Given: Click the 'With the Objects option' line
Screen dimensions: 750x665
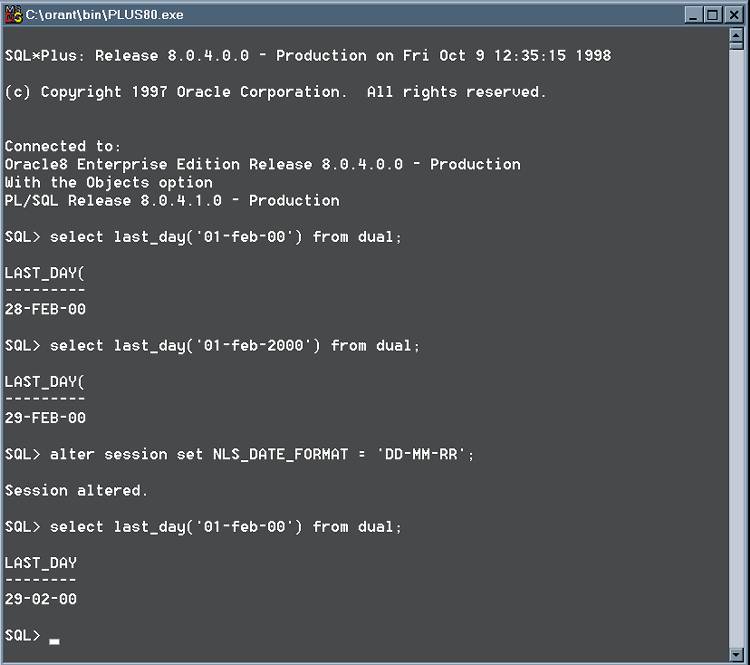Looking at the screenshot, I should [109, 183].
